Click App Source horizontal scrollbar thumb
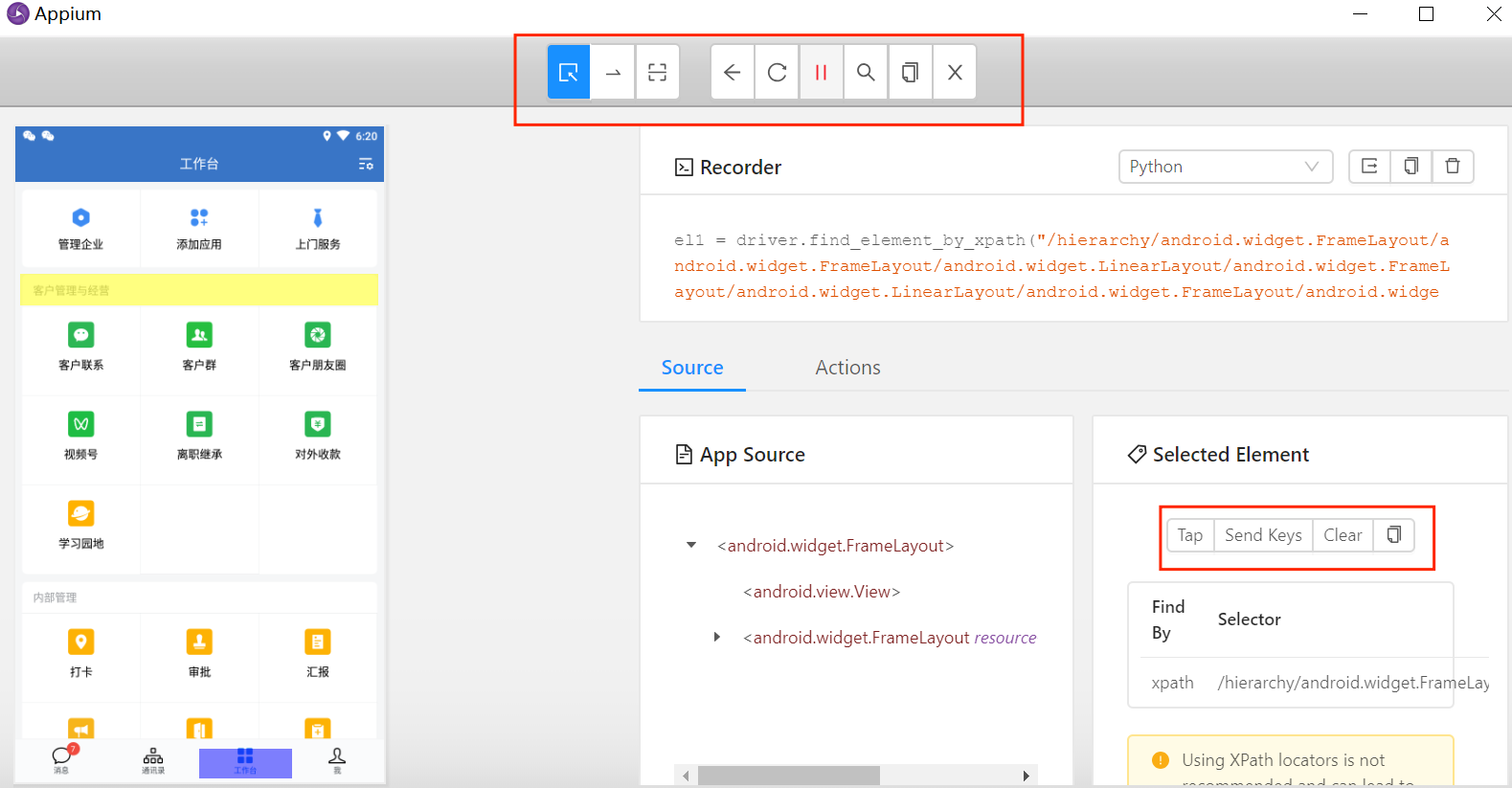Image resolution: width=1512 pixels, height=788 pixels. [x=788, y=776]
